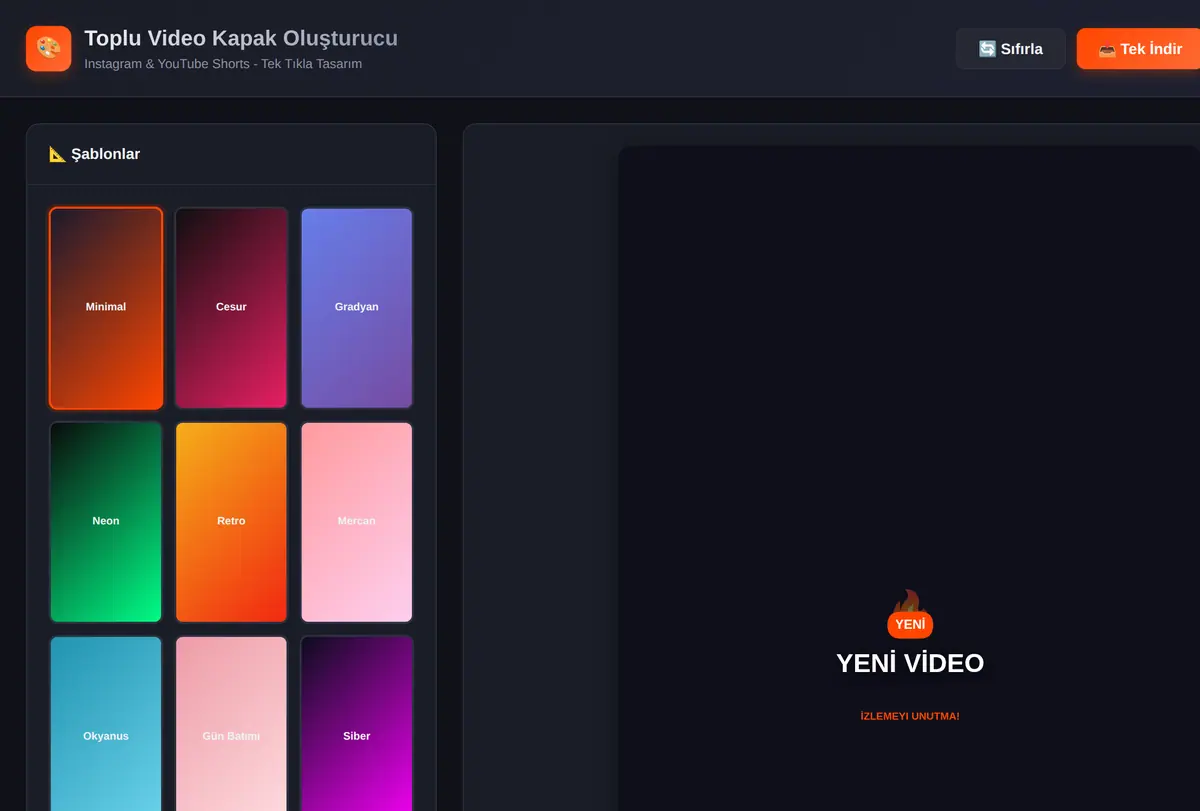The height and width of the screenshot is (811, 1200).
Task: Choose the Cesur template
Action: point(231,308)
